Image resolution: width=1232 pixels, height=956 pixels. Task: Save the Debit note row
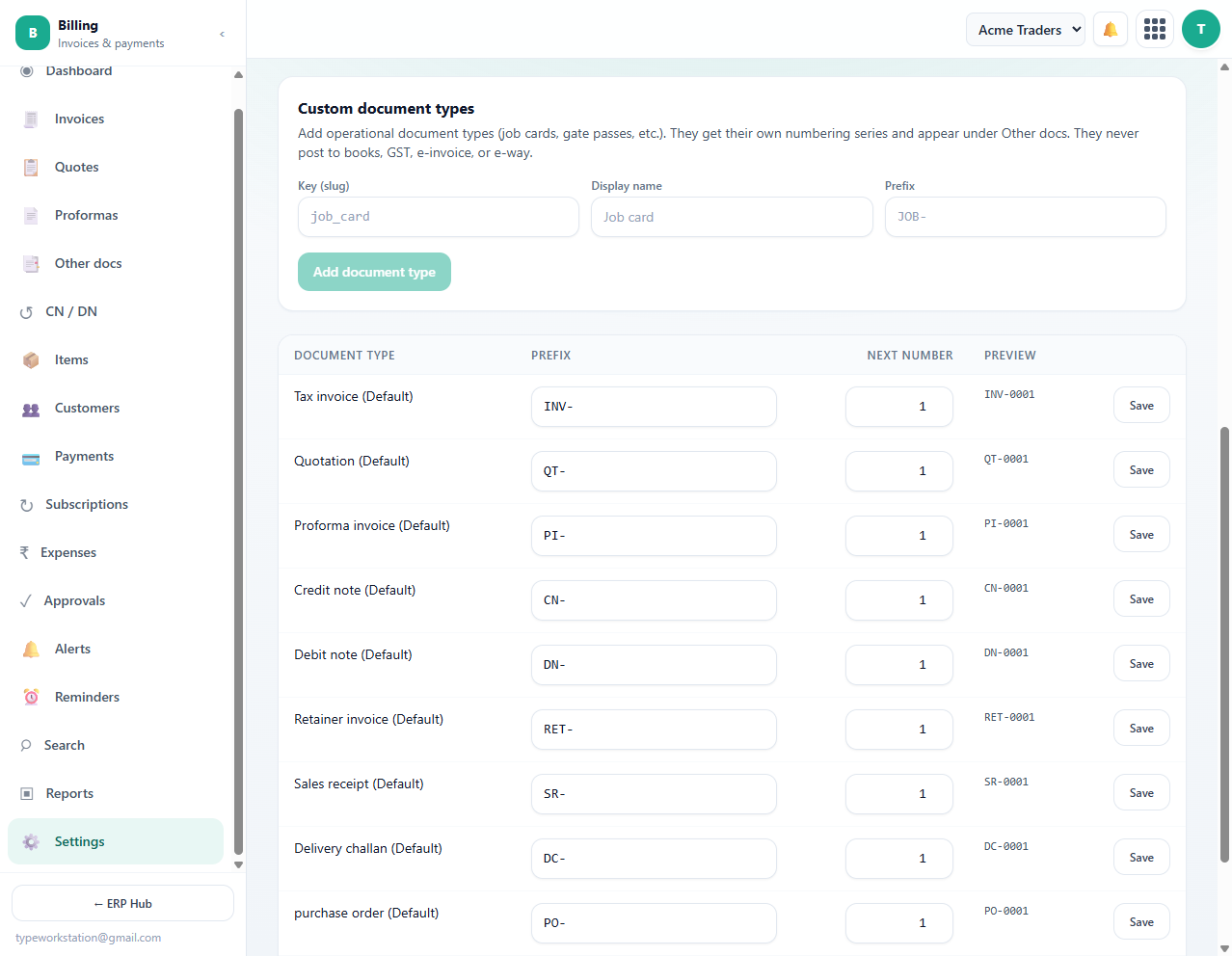(x=1141, y=664)
